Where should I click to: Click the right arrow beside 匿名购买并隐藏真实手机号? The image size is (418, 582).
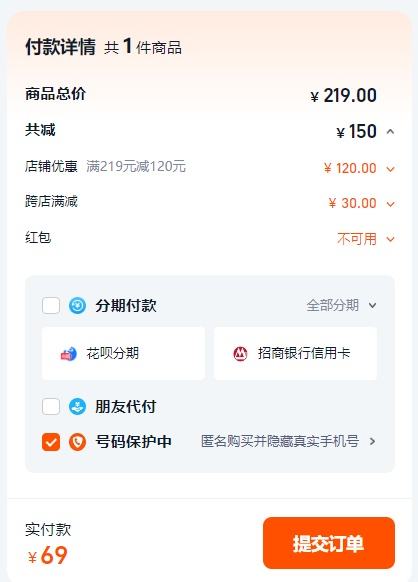373,441
